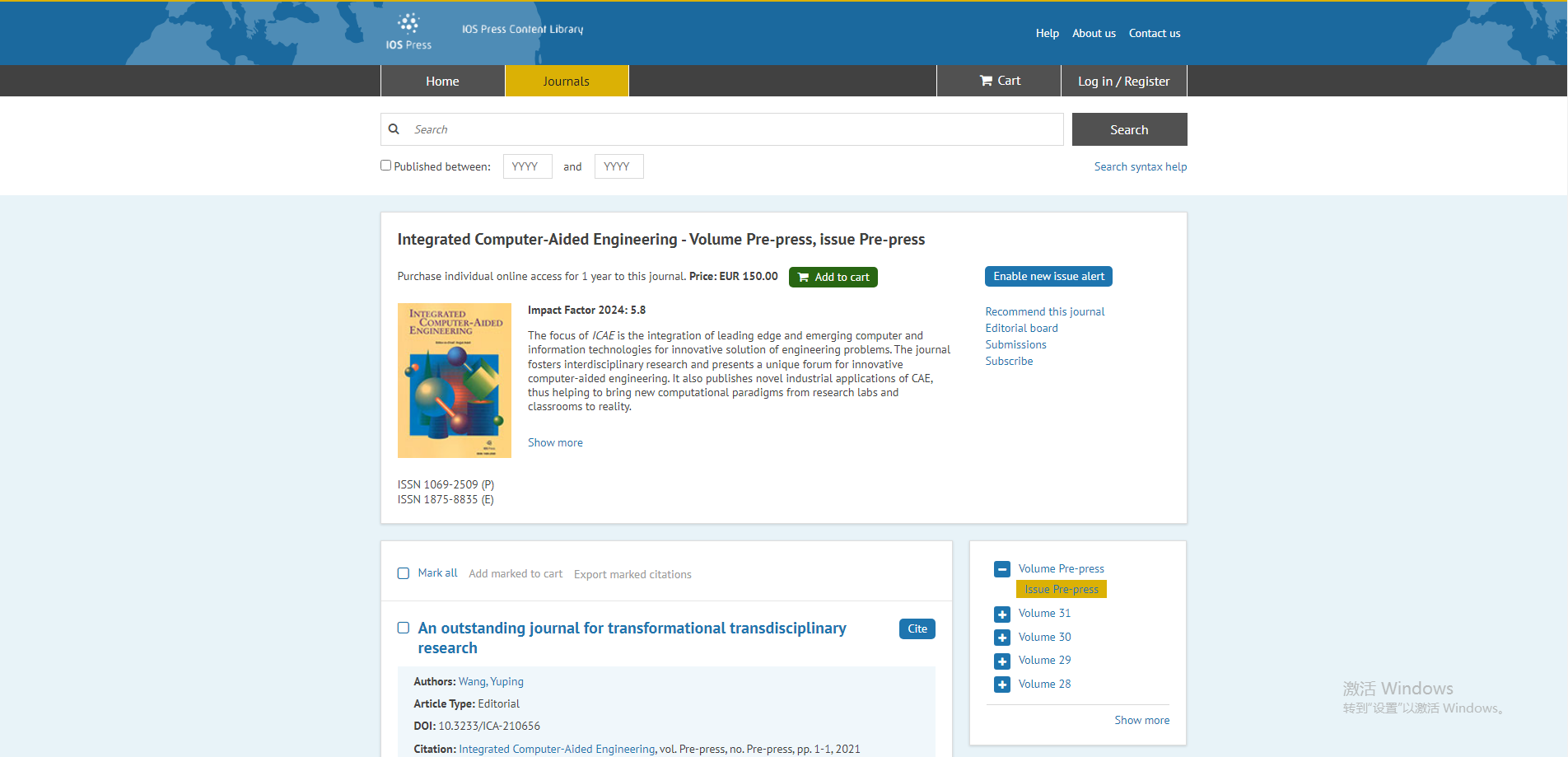Open the Editorial board link

tap(1022, 328)
